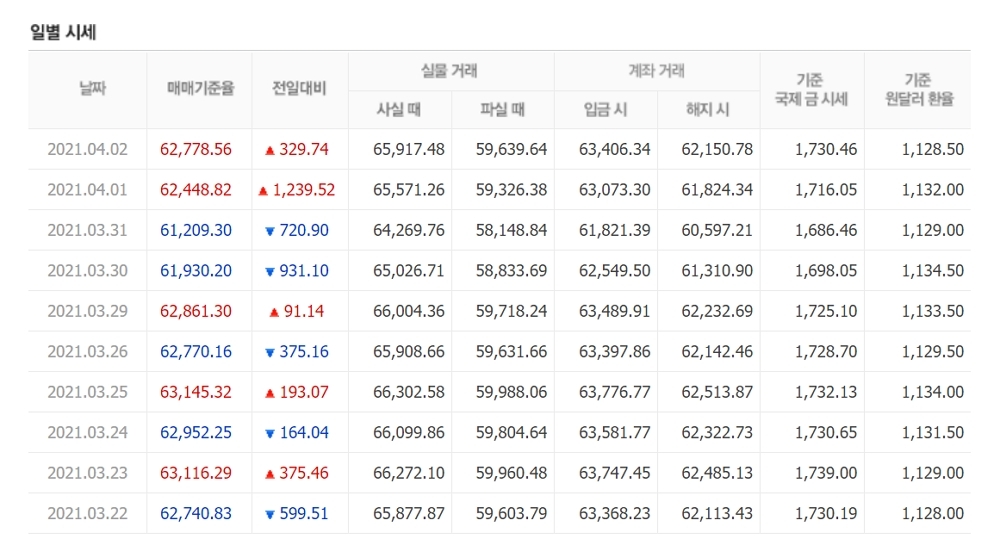Click sell price 59,631.66

511,352
